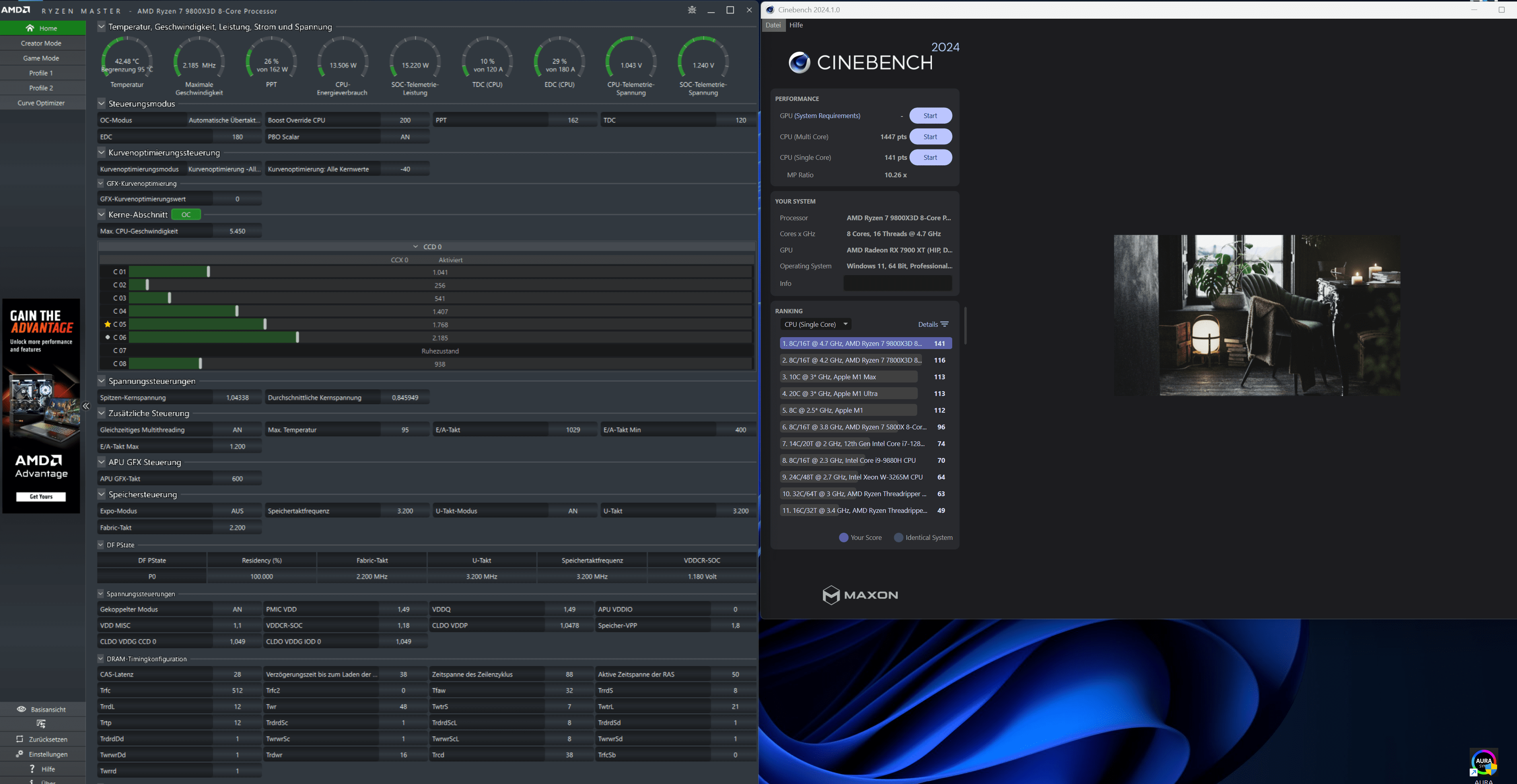Click the C 04 core speed bar
1517x784 pixels.
440,311
